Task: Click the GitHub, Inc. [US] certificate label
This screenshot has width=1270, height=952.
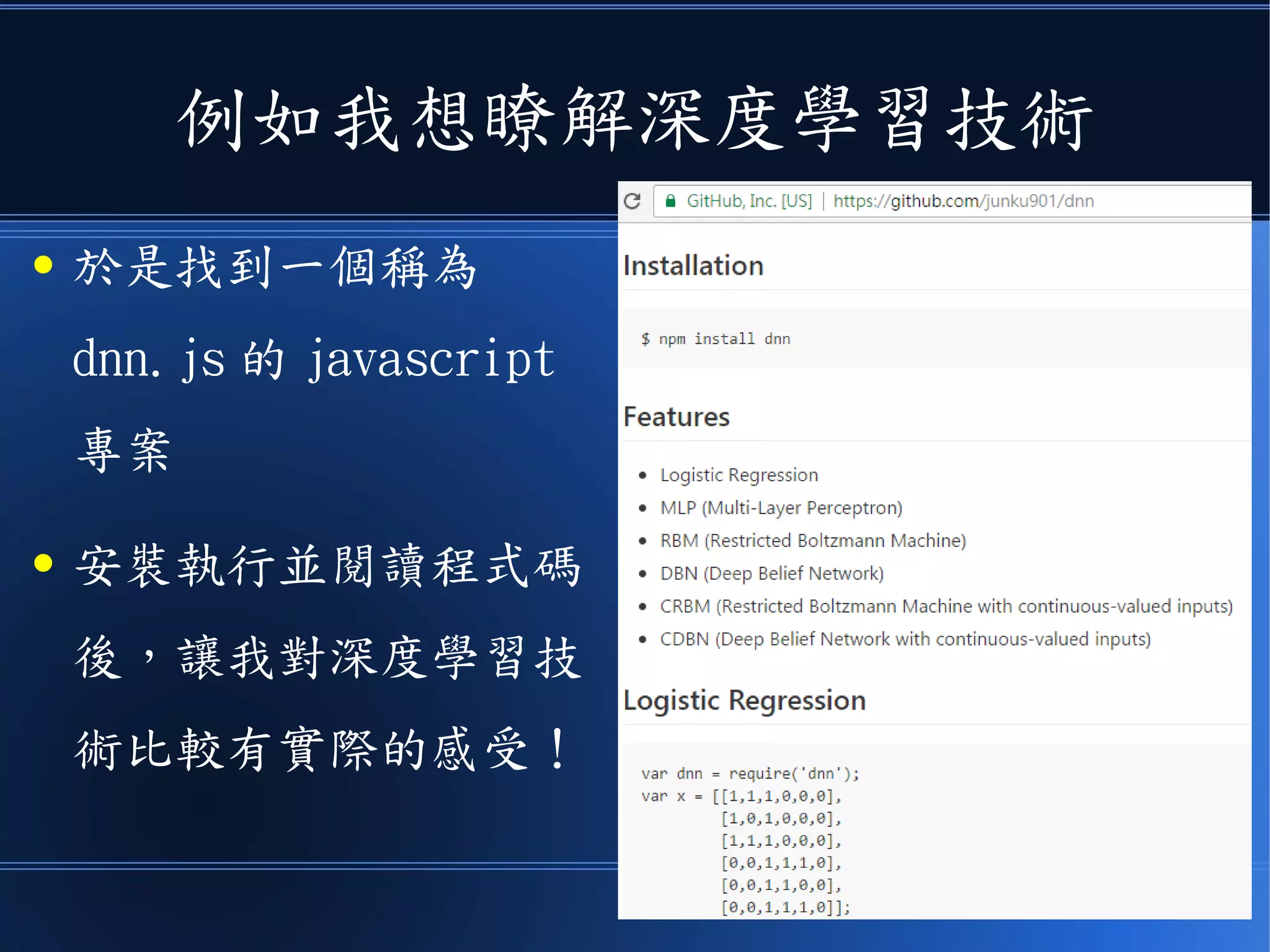Action: pos(749,201)
